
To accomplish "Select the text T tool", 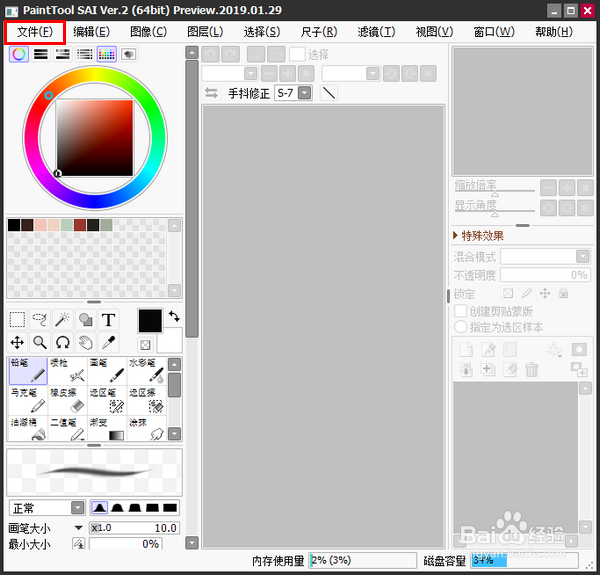I will tap(108, 319).
